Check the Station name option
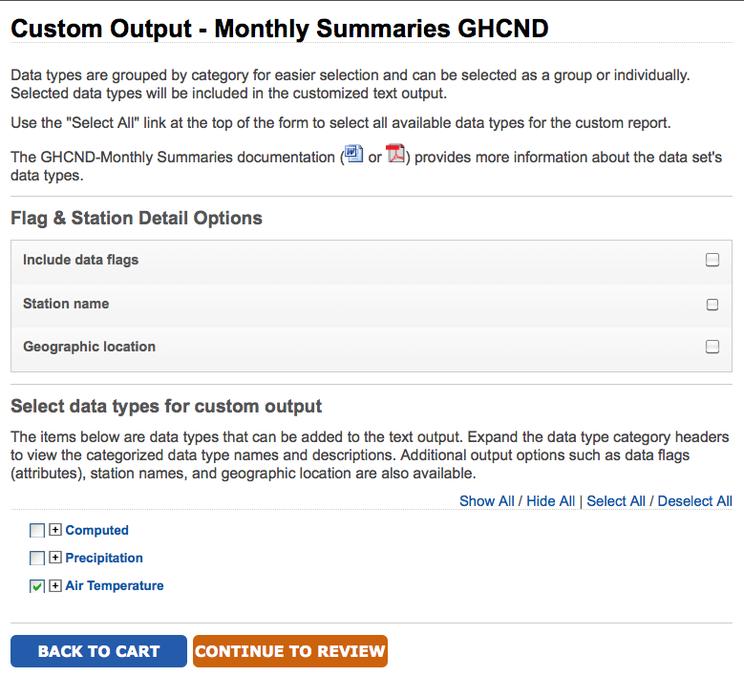Viewport: 744px width, 676px height. tap(712, 304)
